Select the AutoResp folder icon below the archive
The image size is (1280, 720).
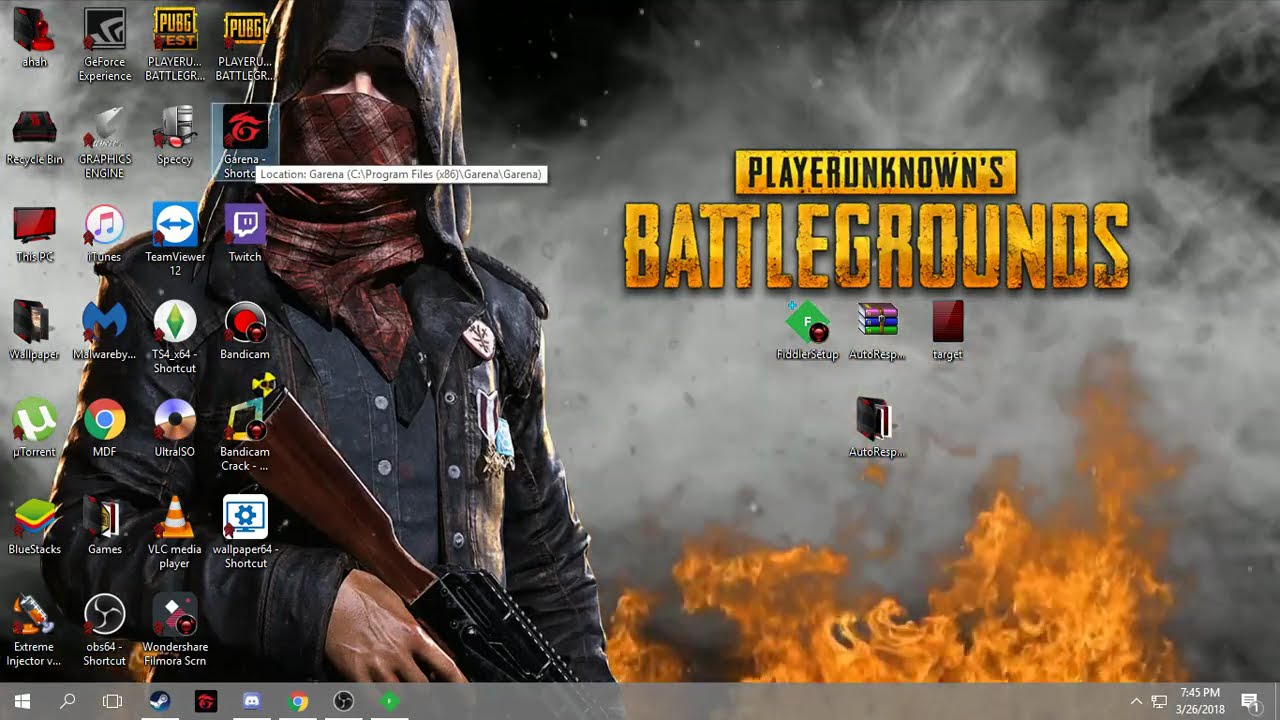[877, 428]
